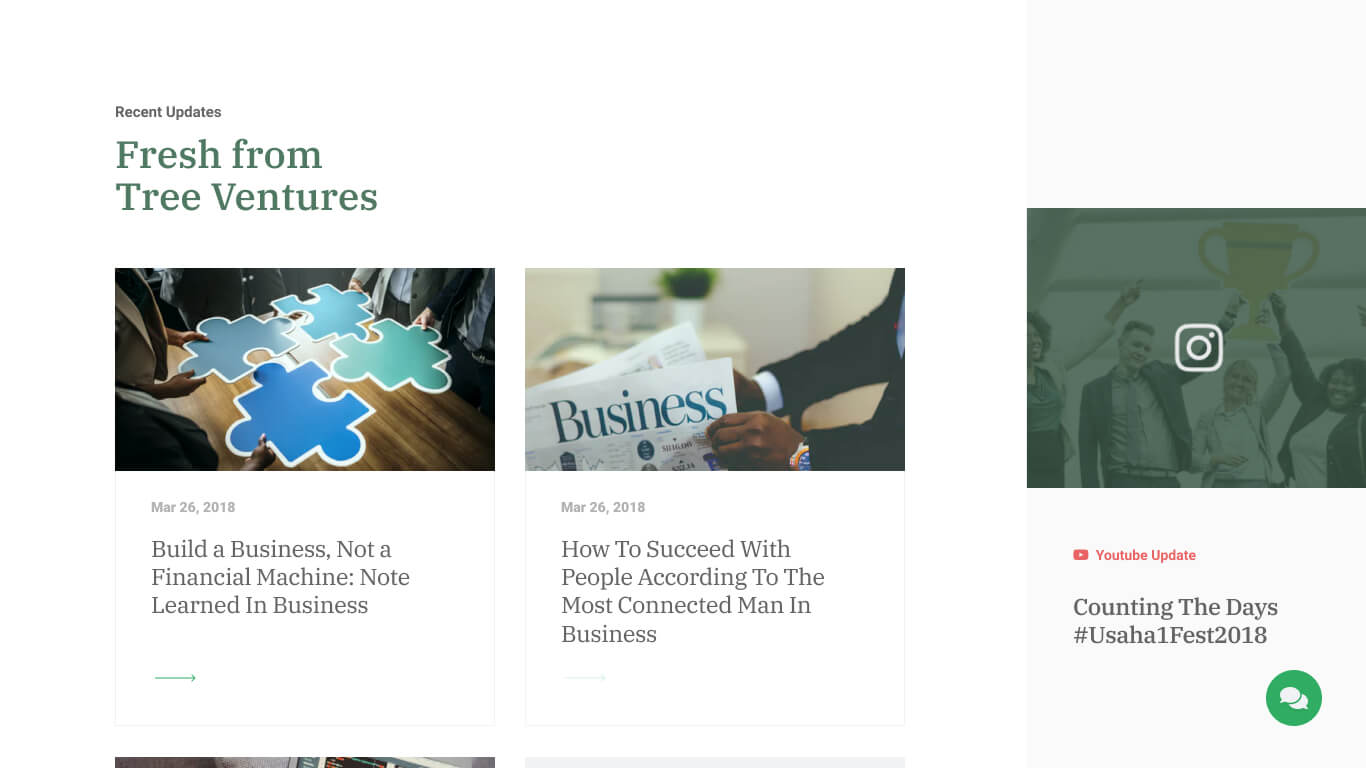Click the arrow under the Build a Business post
This screenshot has width=1366, height=768.
click(x=175, y=678)
